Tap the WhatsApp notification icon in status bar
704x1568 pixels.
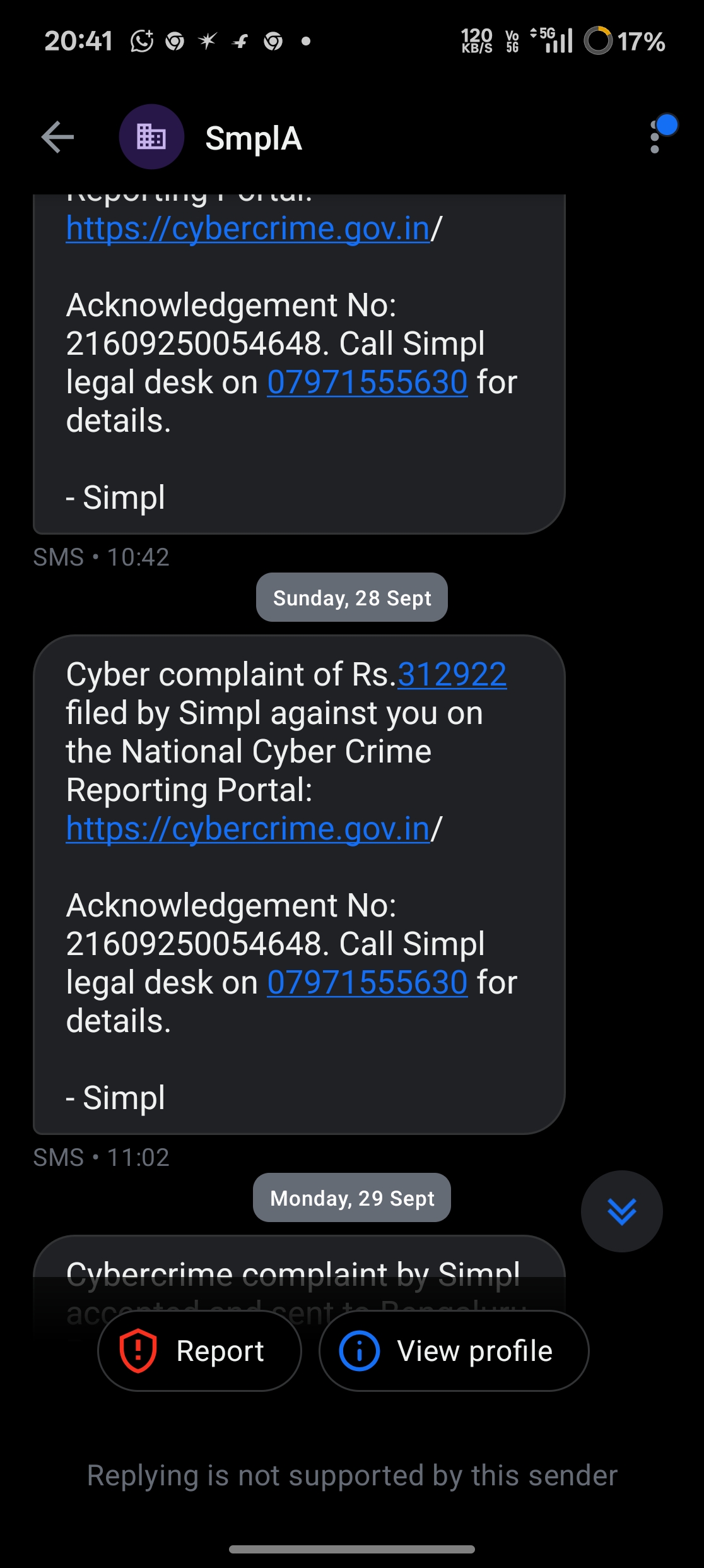point(142,42)
